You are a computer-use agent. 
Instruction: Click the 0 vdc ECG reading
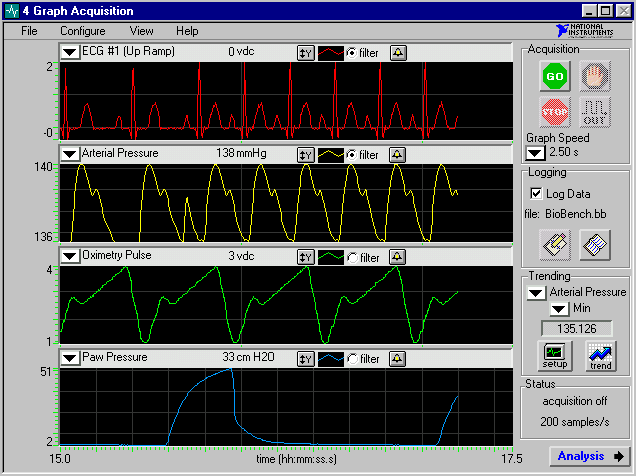click(x=241, y=51)
